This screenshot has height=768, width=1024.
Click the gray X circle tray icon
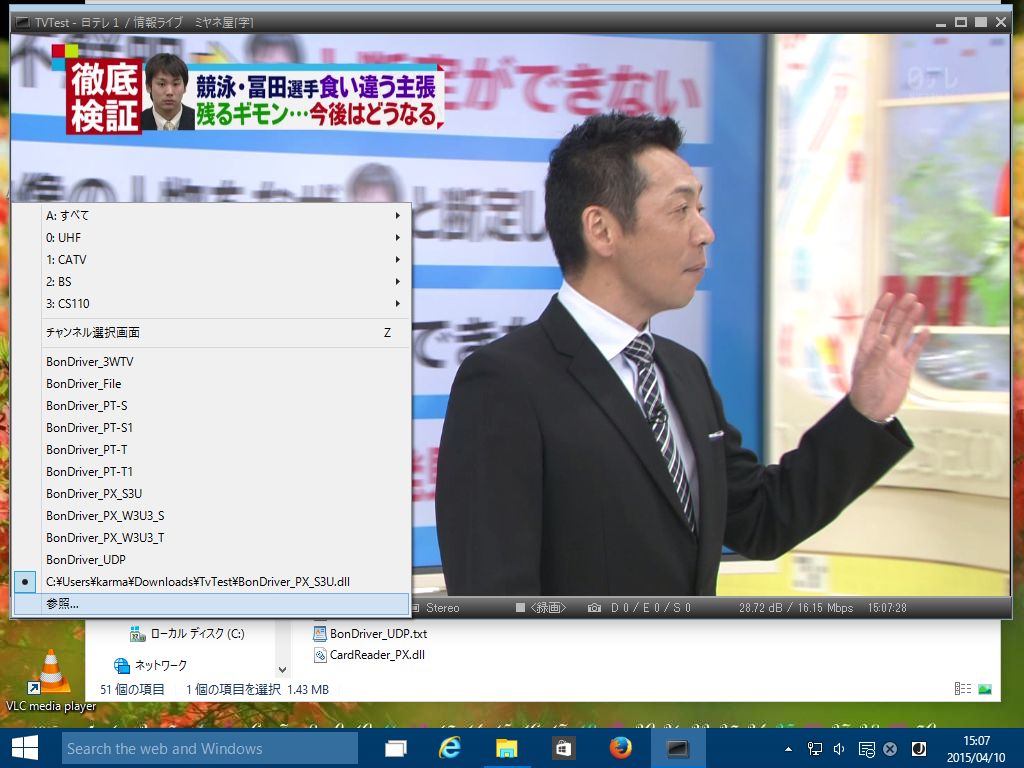tap(890, 749)
